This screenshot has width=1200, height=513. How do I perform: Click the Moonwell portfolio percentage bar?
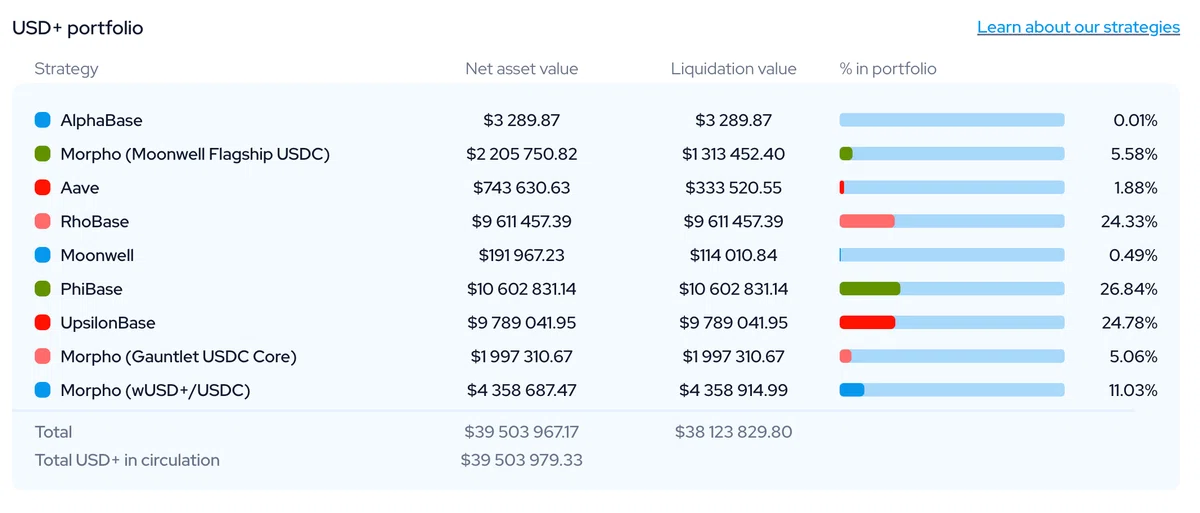click(952, 255)
